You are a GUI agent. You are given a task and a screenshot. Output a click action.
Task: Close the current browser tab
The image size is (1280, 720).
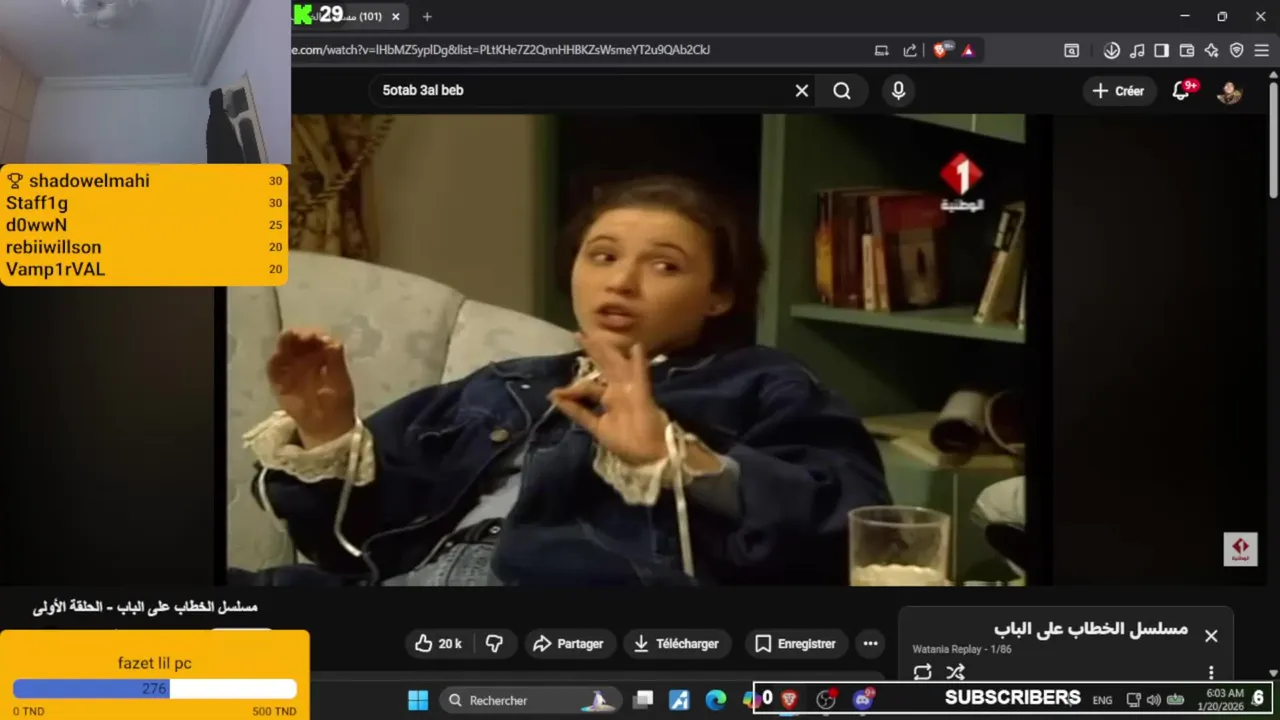point(396,16)
